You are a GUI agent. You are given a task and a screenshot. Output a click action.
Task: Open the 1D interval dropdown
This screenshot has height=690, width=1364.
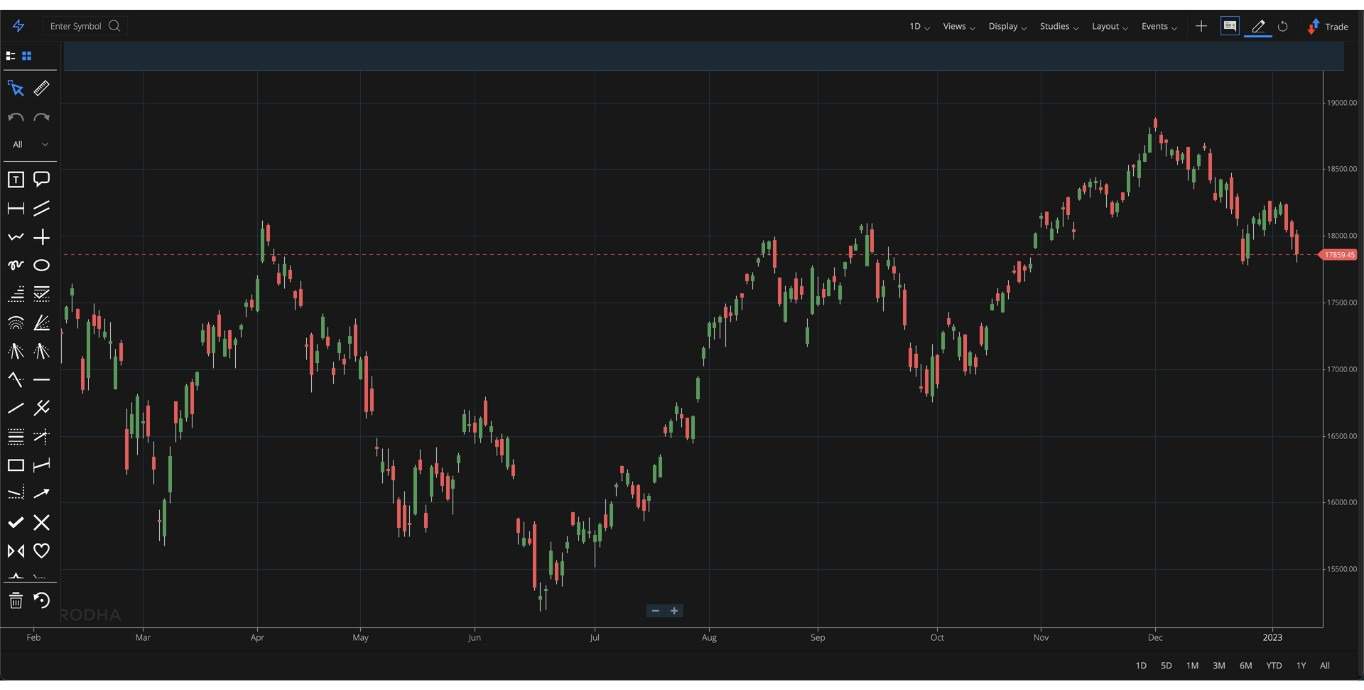tap(917, 26)
